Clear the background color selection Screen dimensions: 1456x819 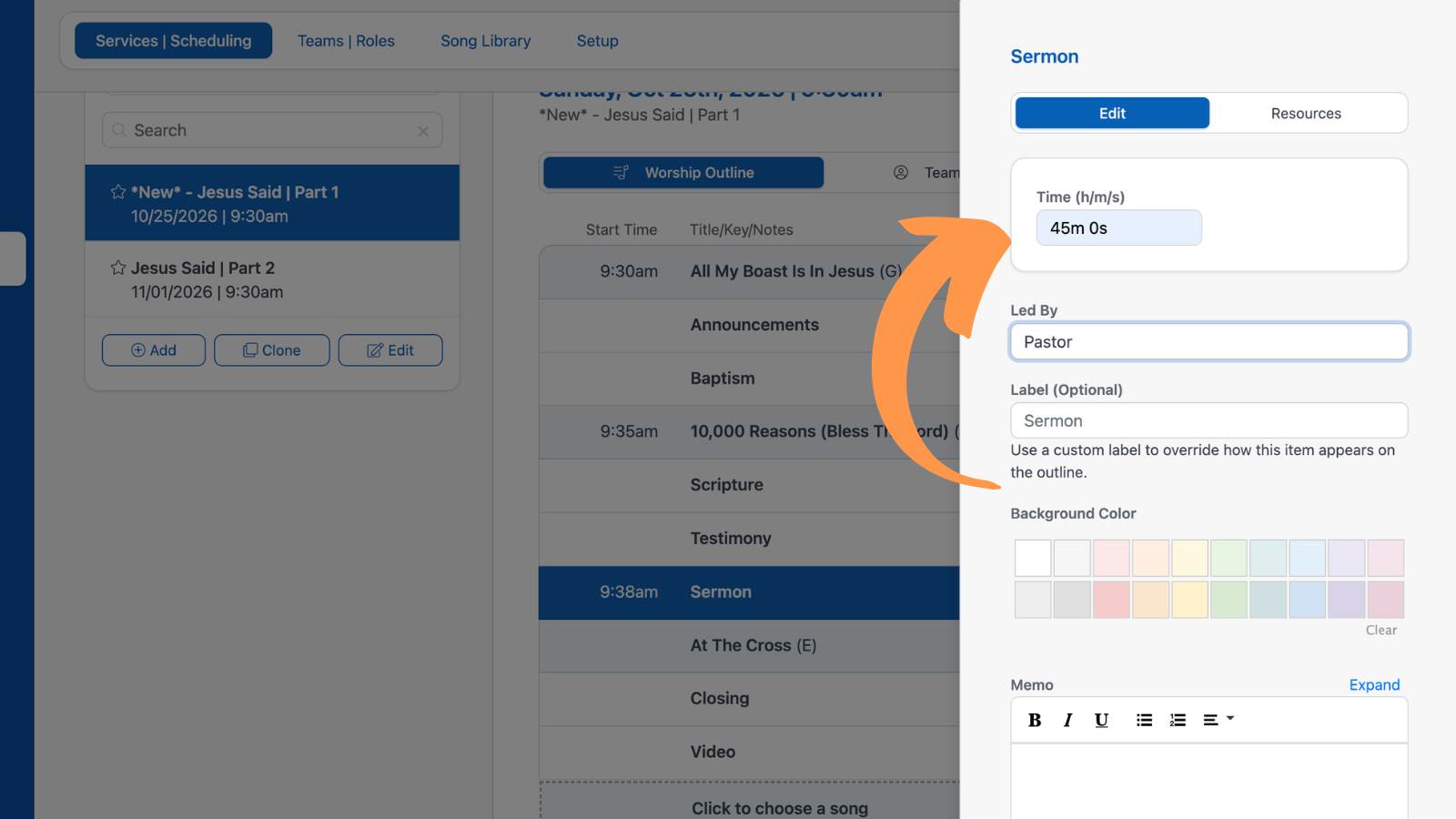coord(1381,630)
